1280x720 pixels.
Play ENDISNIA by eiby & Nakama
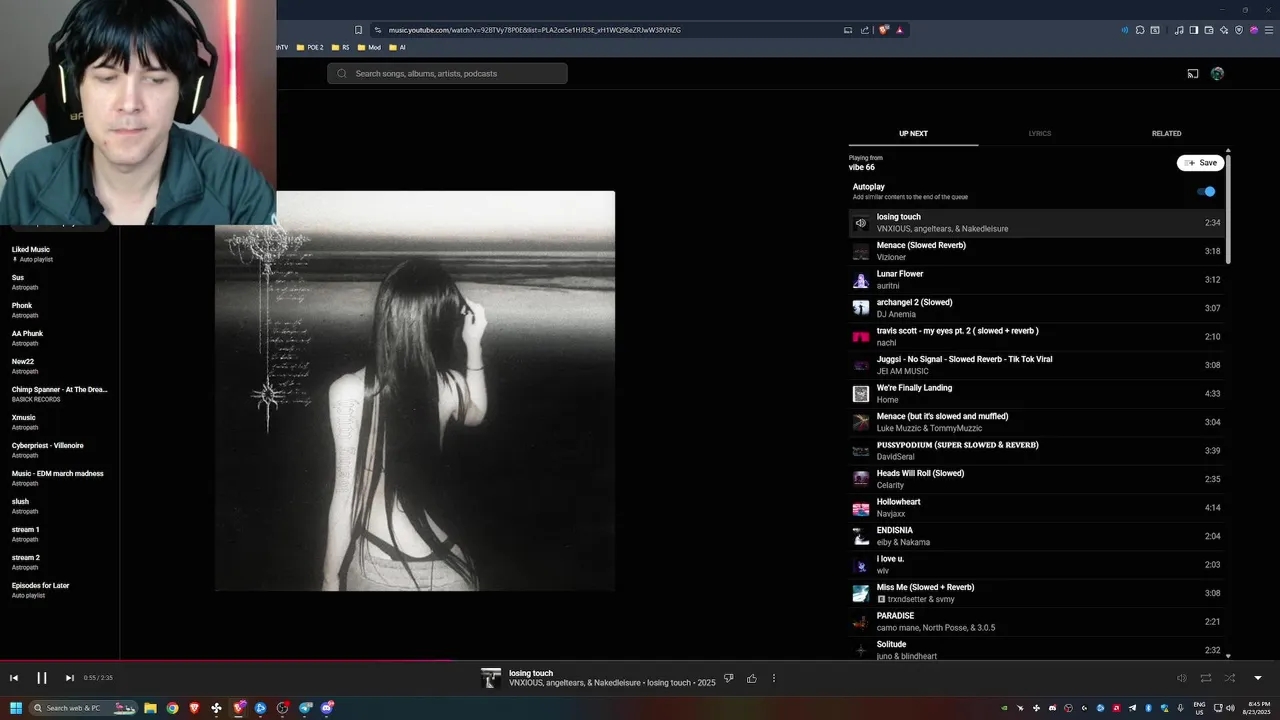(x=1035, y=536)
